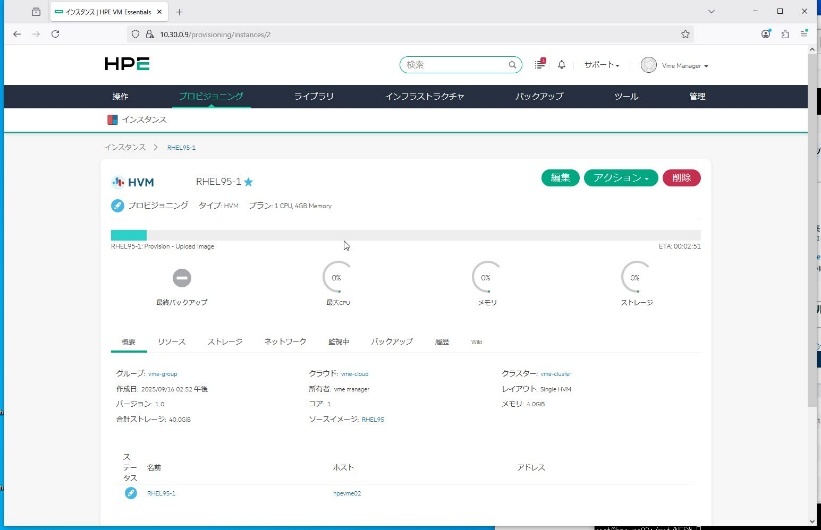Image resolution: width=821 pixels, height=530 pixels.
Task: Click the storage usage gauge circle
Action: pyautogui.click(x=634, y=277)
